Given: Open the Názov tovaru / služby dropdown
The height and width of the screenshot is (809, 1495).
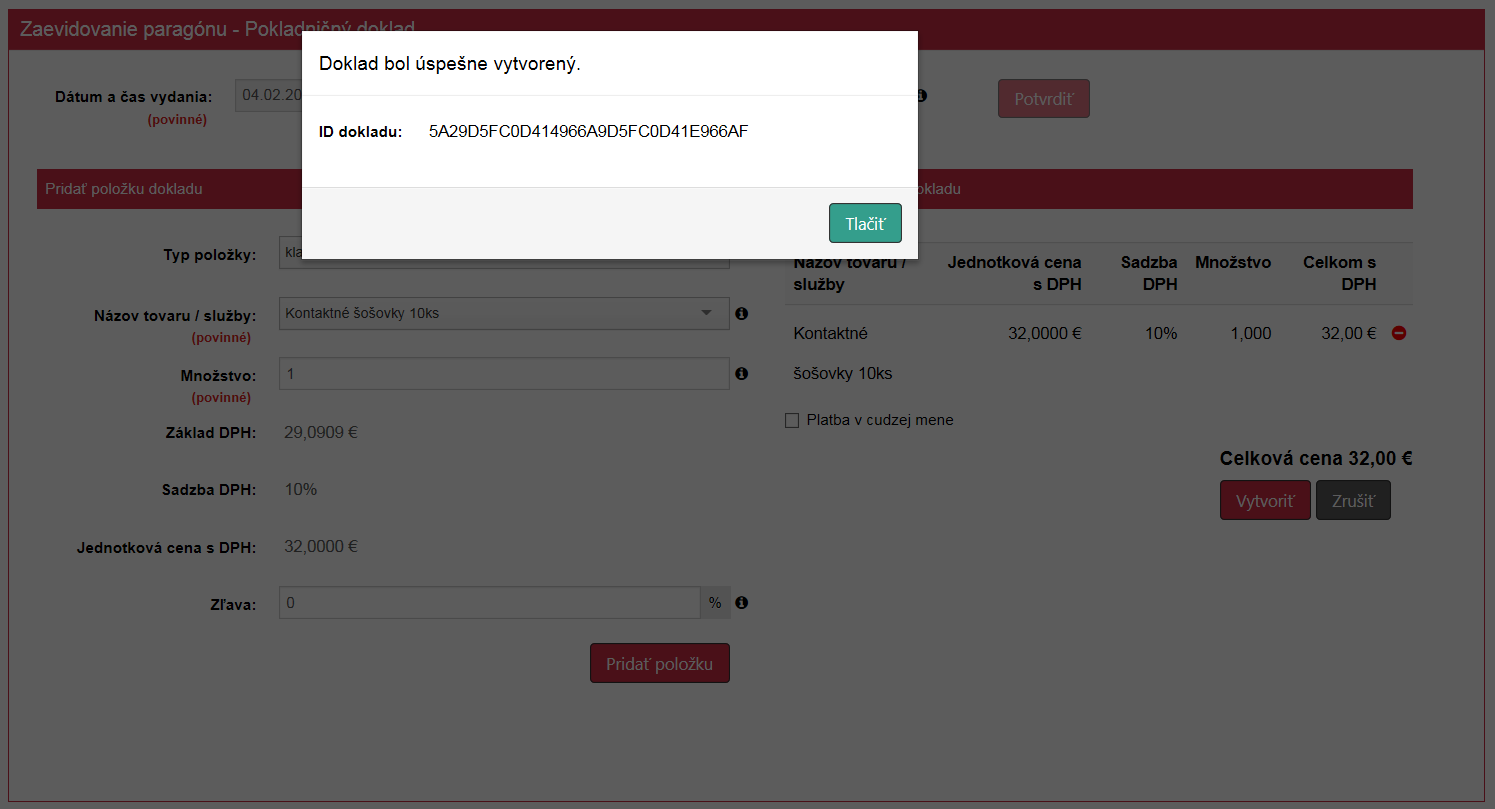Looking at the screenshot, I should point(504,313).
